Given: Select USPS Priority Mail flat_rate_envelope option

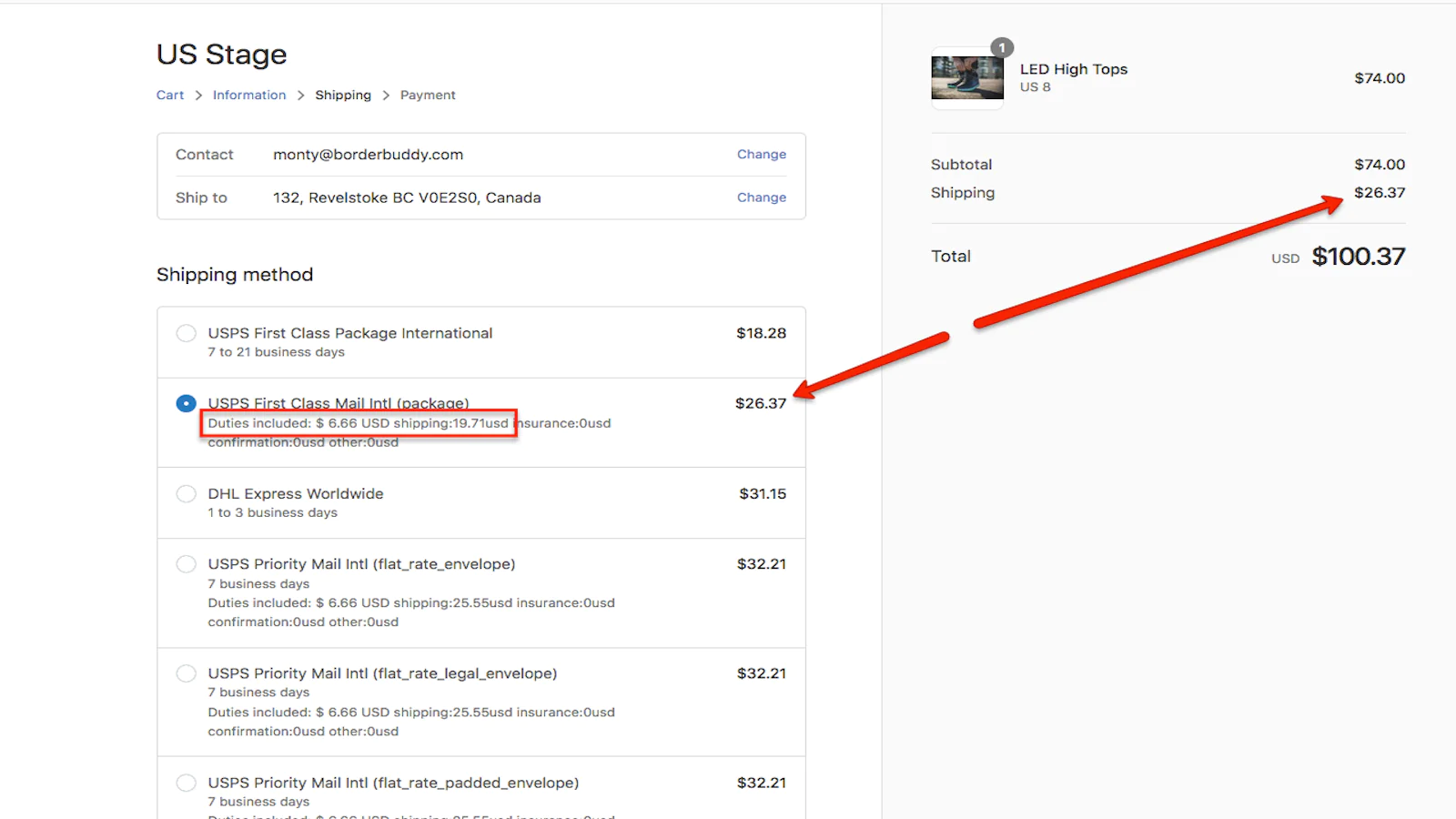Looking at the screenshot, I should coord(186,564).
